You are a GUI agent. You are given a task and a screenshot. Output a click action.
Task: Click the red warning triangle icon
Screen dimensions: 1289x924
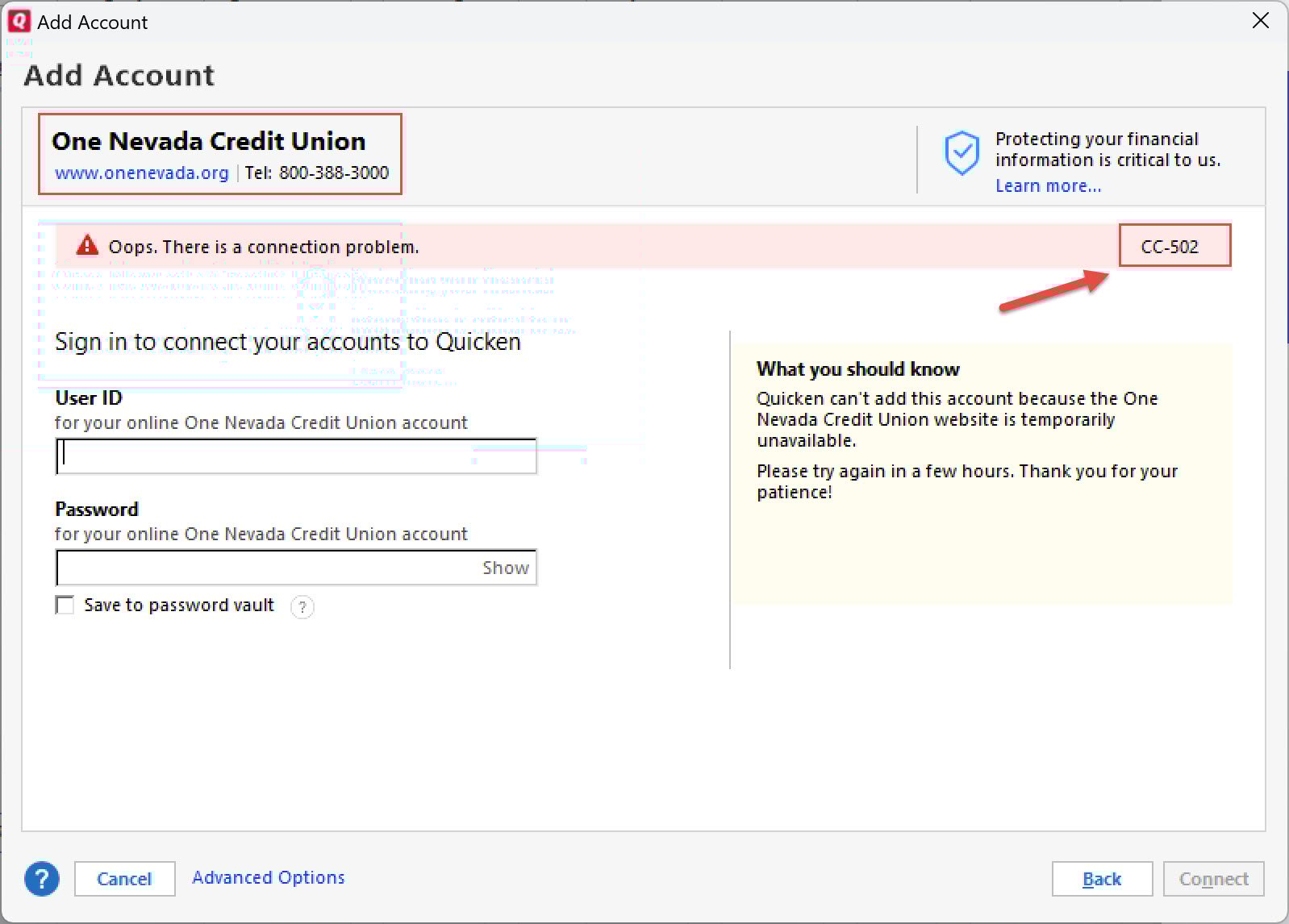87,245
